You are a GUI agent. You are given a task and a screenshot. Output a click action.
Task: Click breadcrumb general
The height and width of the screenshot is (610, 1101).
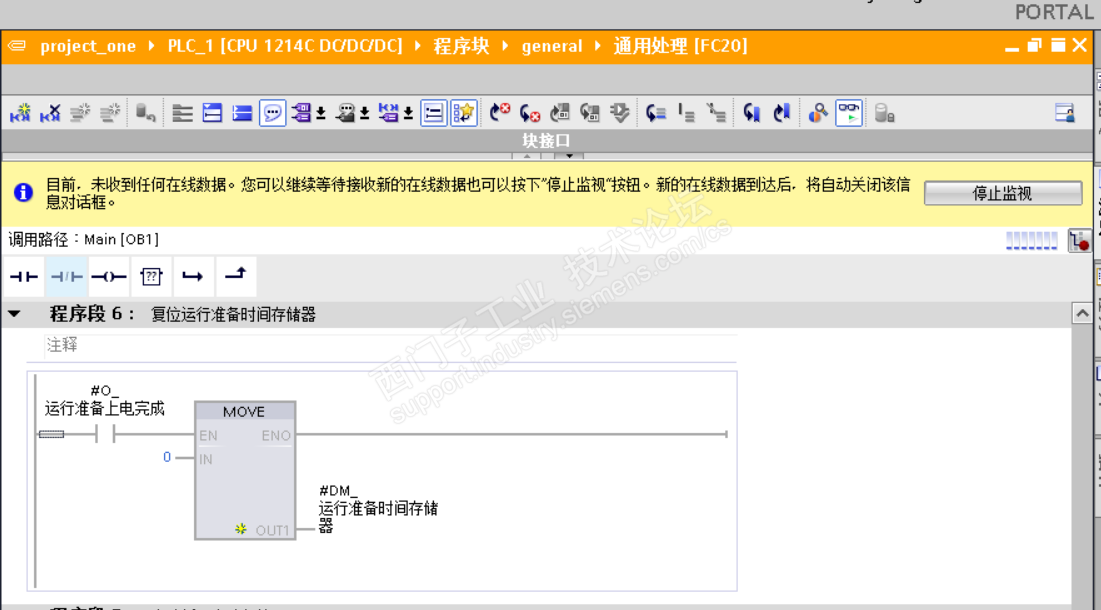[552, 46]
